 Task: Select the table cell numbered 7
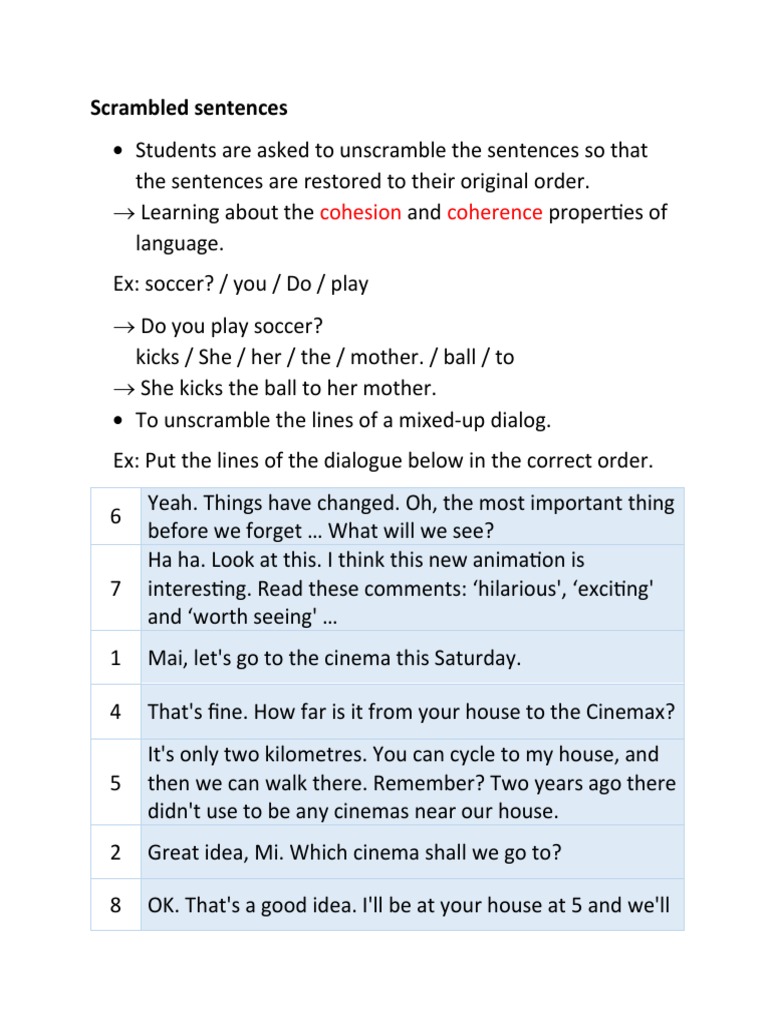click(x=115, y=588)
